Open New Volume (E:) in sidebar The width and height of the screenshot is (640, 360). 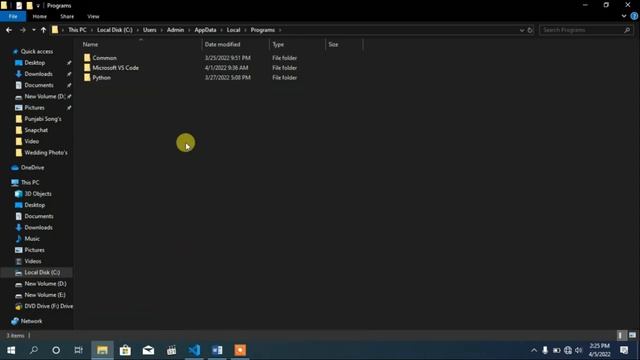coord(45,295)
